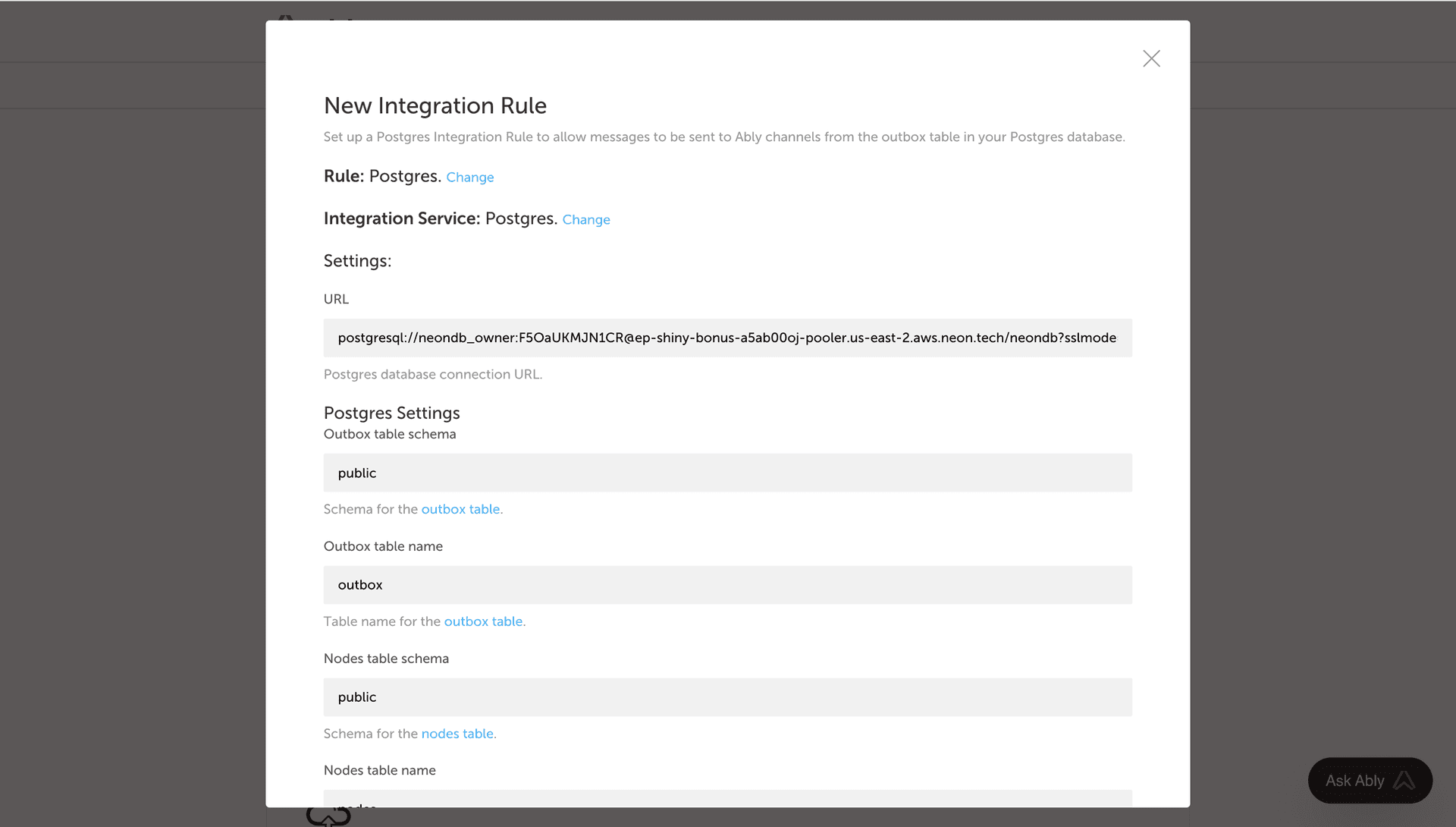This screenshot has width=1456, height=827.
Task: Click the Ably logo in Ask Ably button
Action: [1404, 780]
